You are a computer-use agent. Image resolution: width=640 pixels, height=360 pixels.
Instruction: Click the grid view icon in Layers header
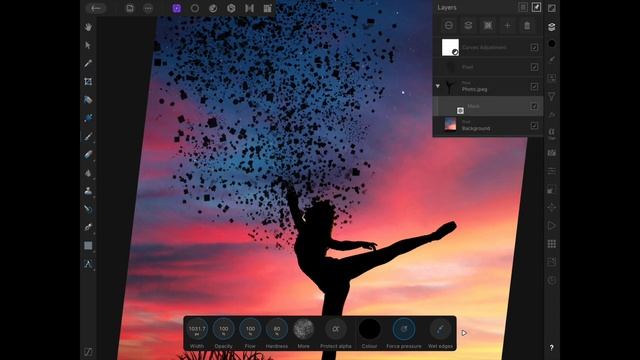[x=523, y=7]
